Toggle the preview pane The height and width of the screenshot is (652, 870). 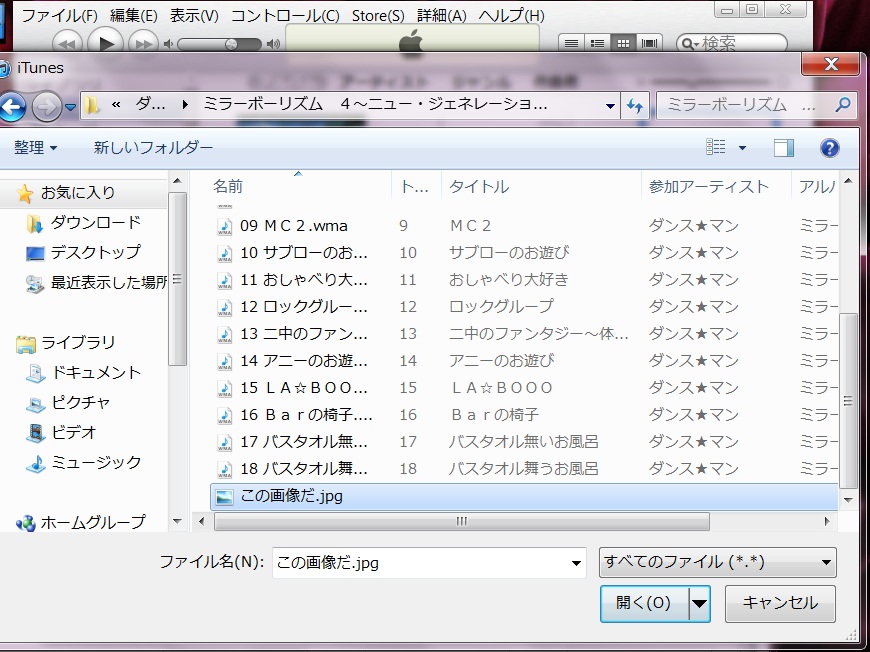pos(783,148)
